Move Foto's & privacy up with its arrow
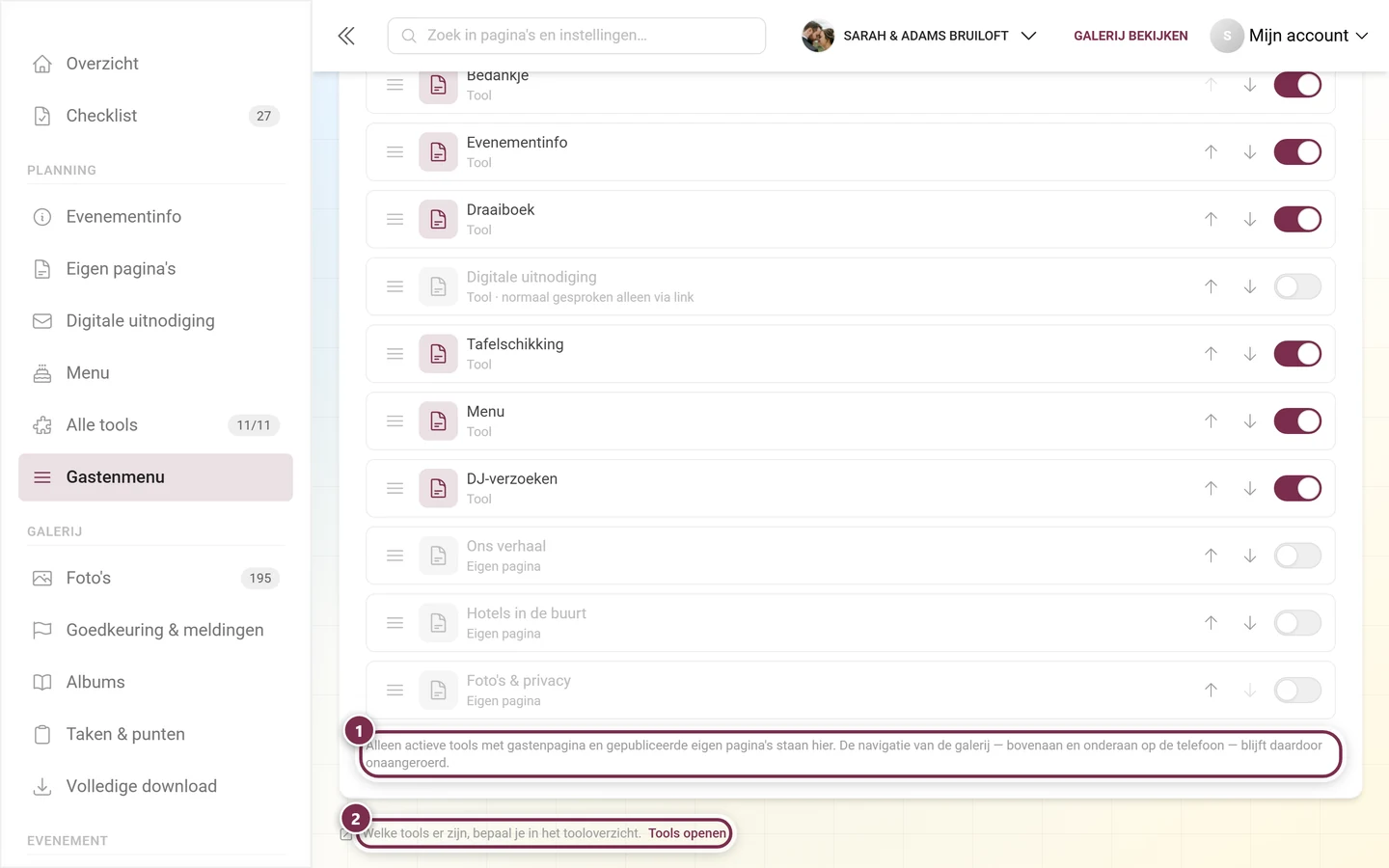Screen dimensions: 1389x868 pyautogui.click(x=1211, y=691)
